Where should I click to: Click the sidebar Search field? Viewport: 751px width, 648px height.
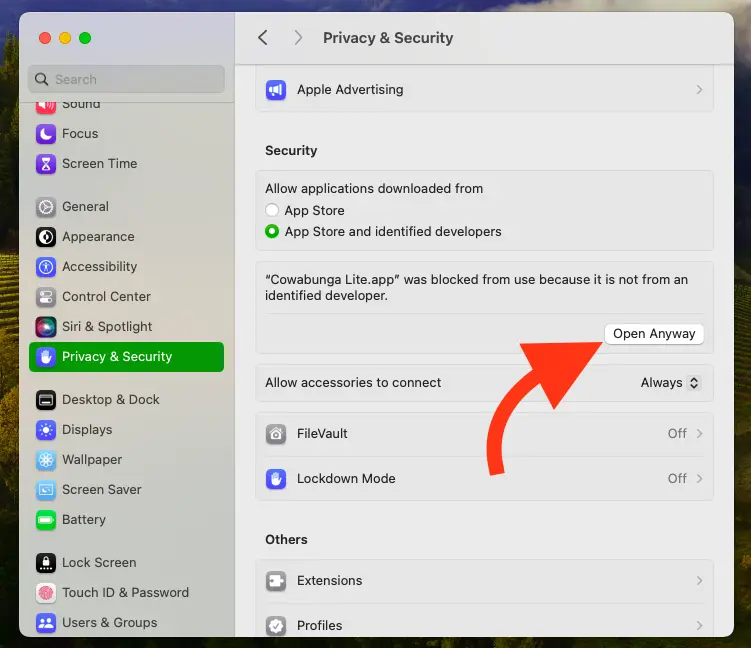coord(126,80)
